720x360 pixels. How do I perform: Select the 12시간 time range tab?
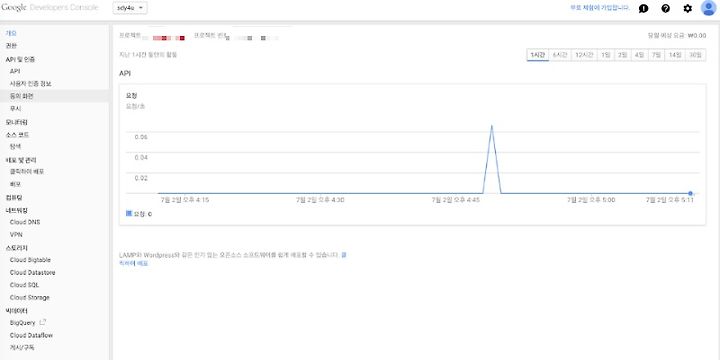[584, 55]
